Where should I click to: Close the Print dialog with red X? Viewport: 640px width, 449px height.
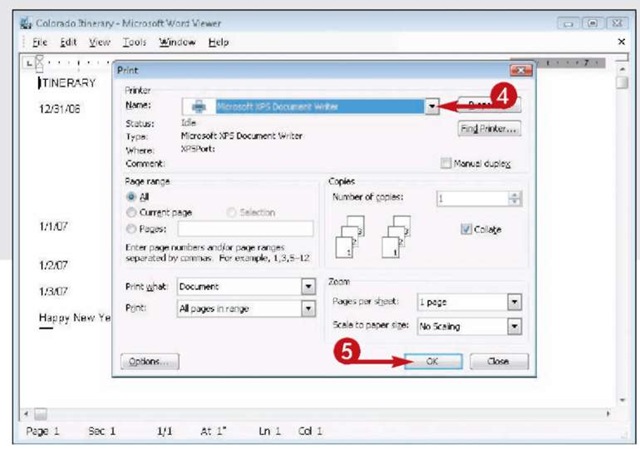[x=521, y=71]
